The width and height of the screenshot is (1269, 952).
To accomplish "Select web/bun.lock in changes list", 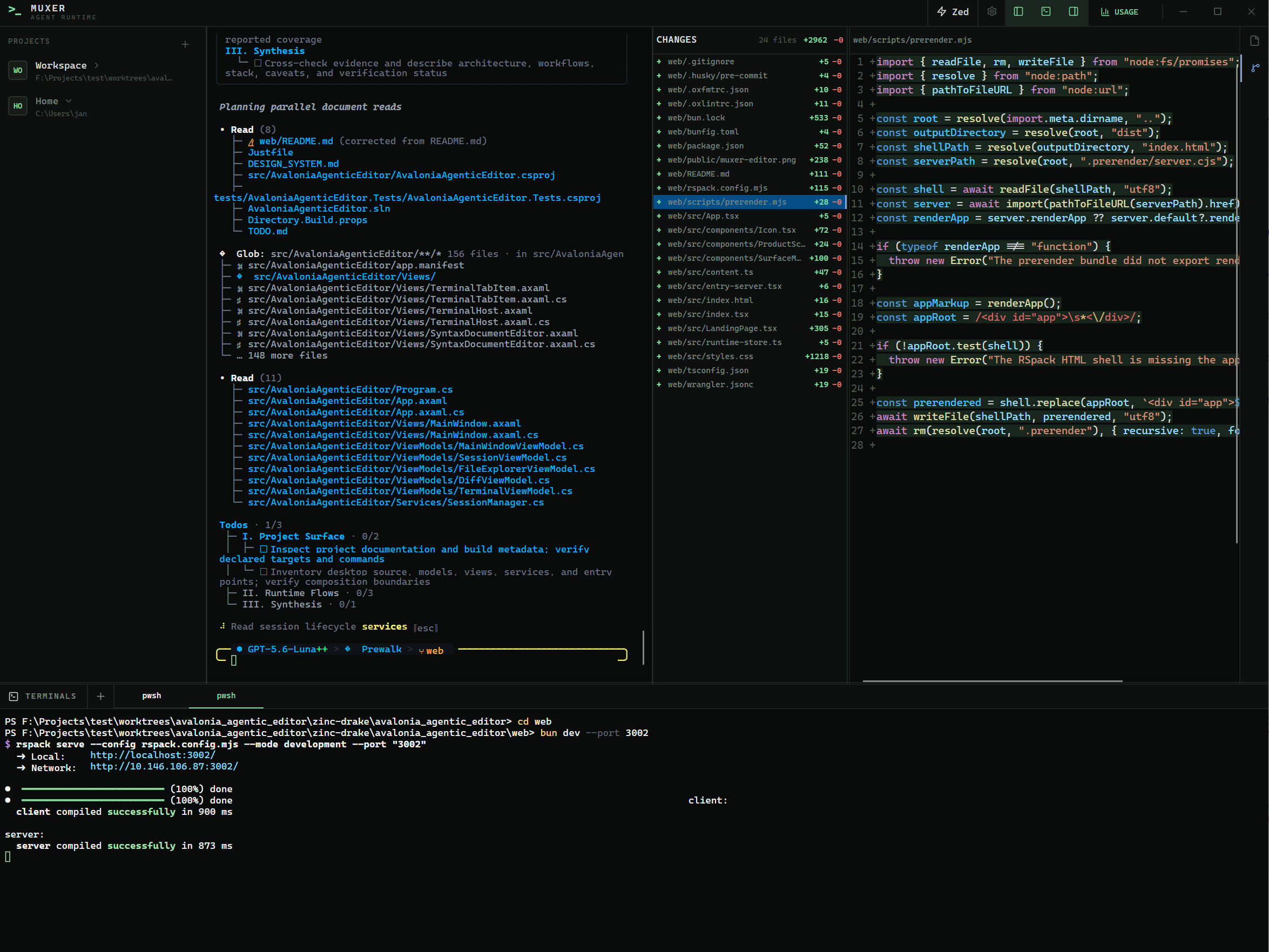I will tap(749, 118).
